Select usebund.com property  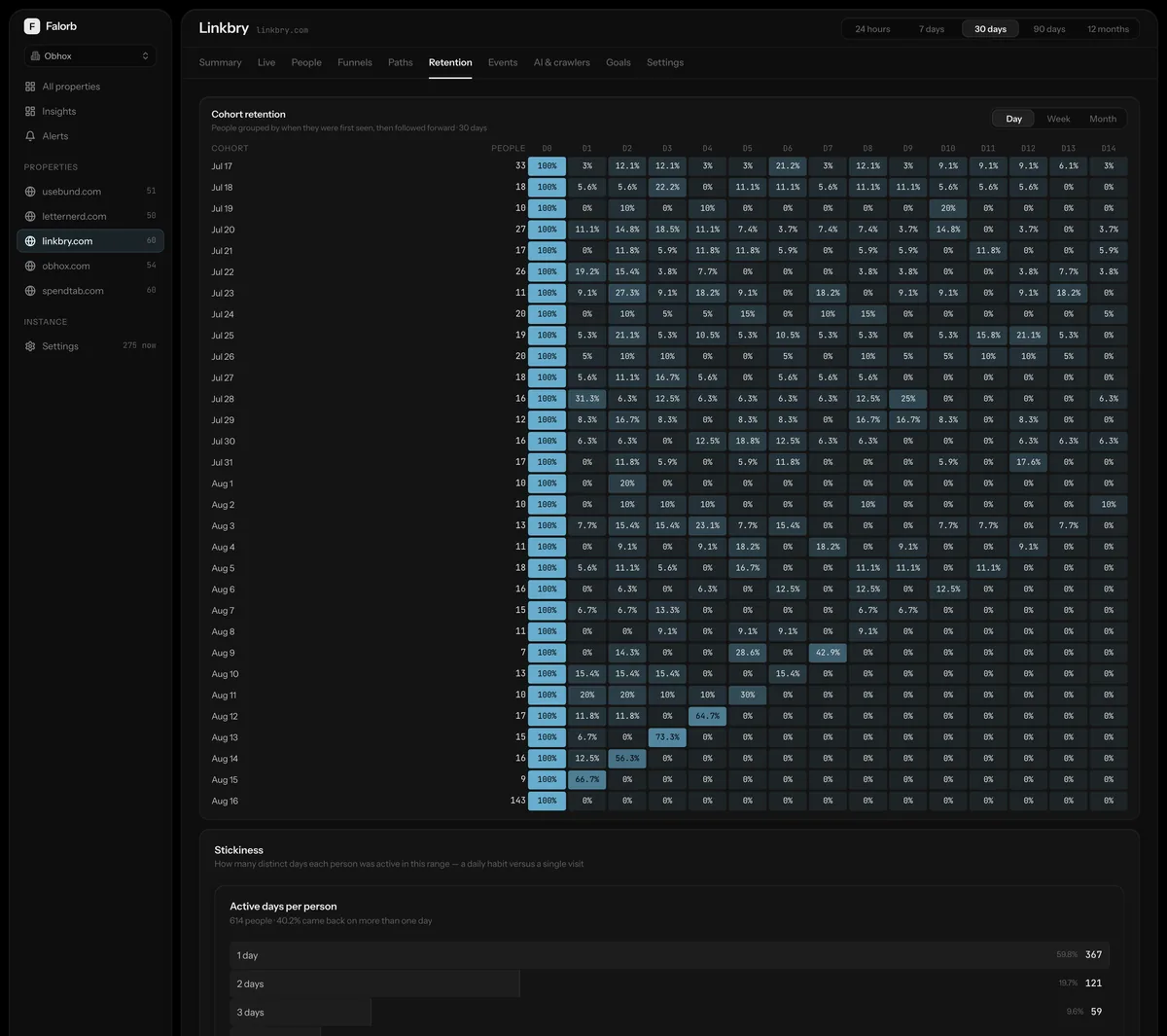pos(90,192)
